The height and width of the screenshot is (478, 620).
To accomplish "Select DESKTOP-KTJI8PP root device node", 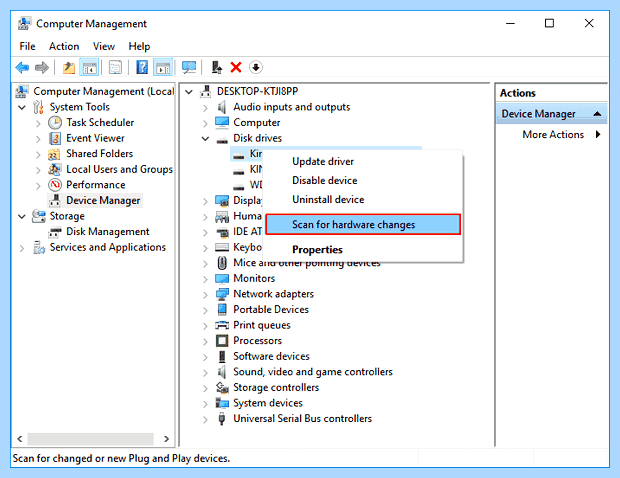I will [x=257, y=91].
